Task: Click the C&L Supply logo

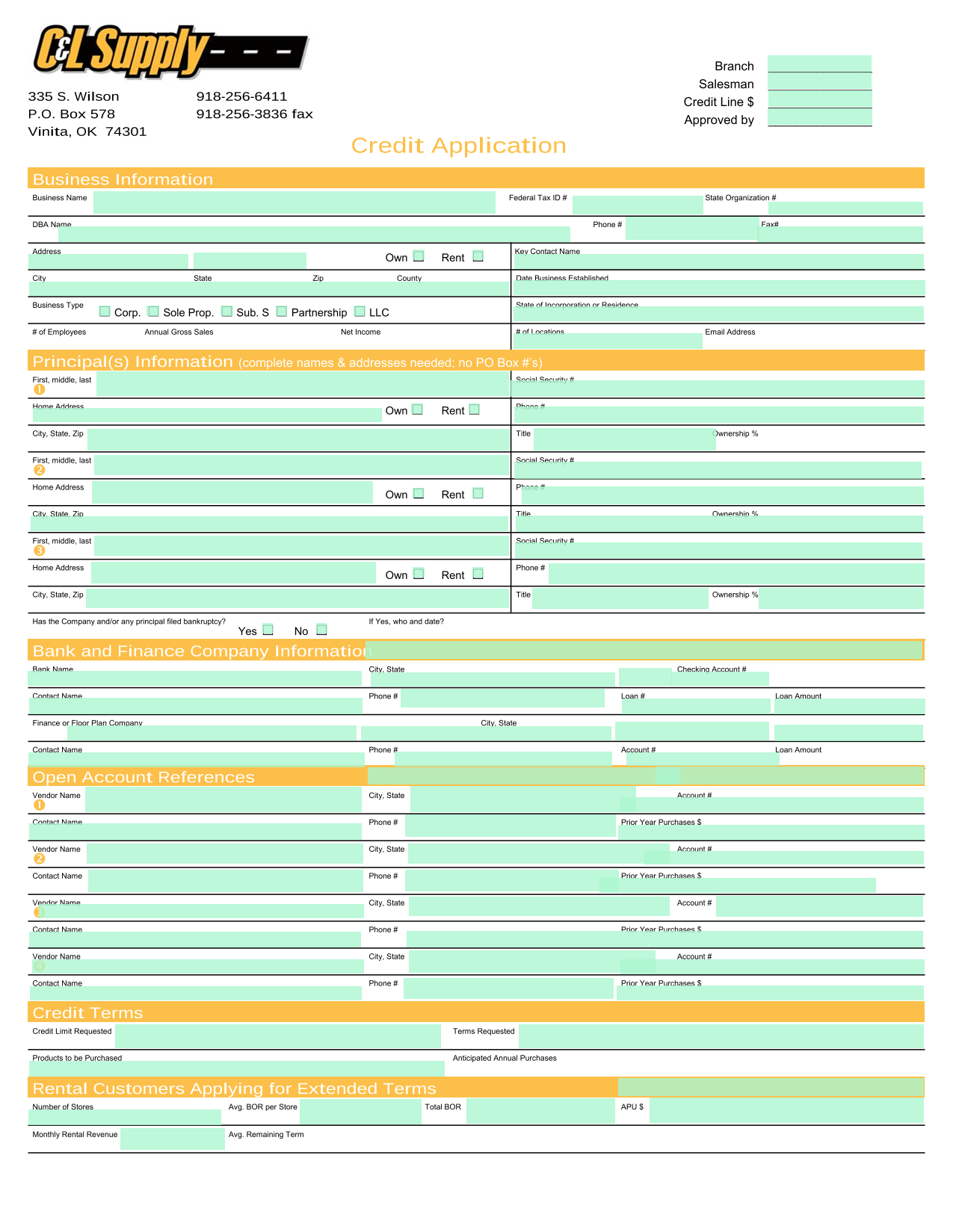Action: [x=170, y=51]
